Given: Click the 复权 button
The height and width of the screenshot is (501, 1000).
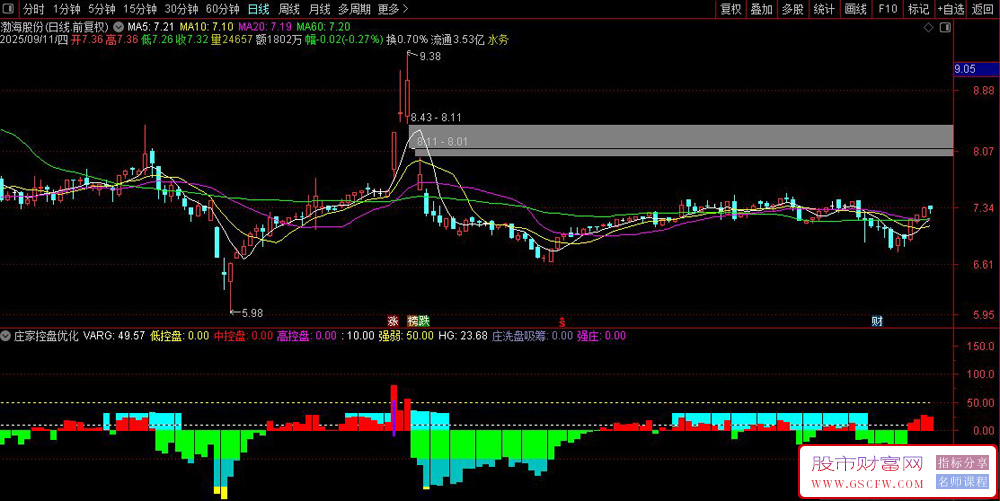Looking at the screenshot, I should click(731, 9).
